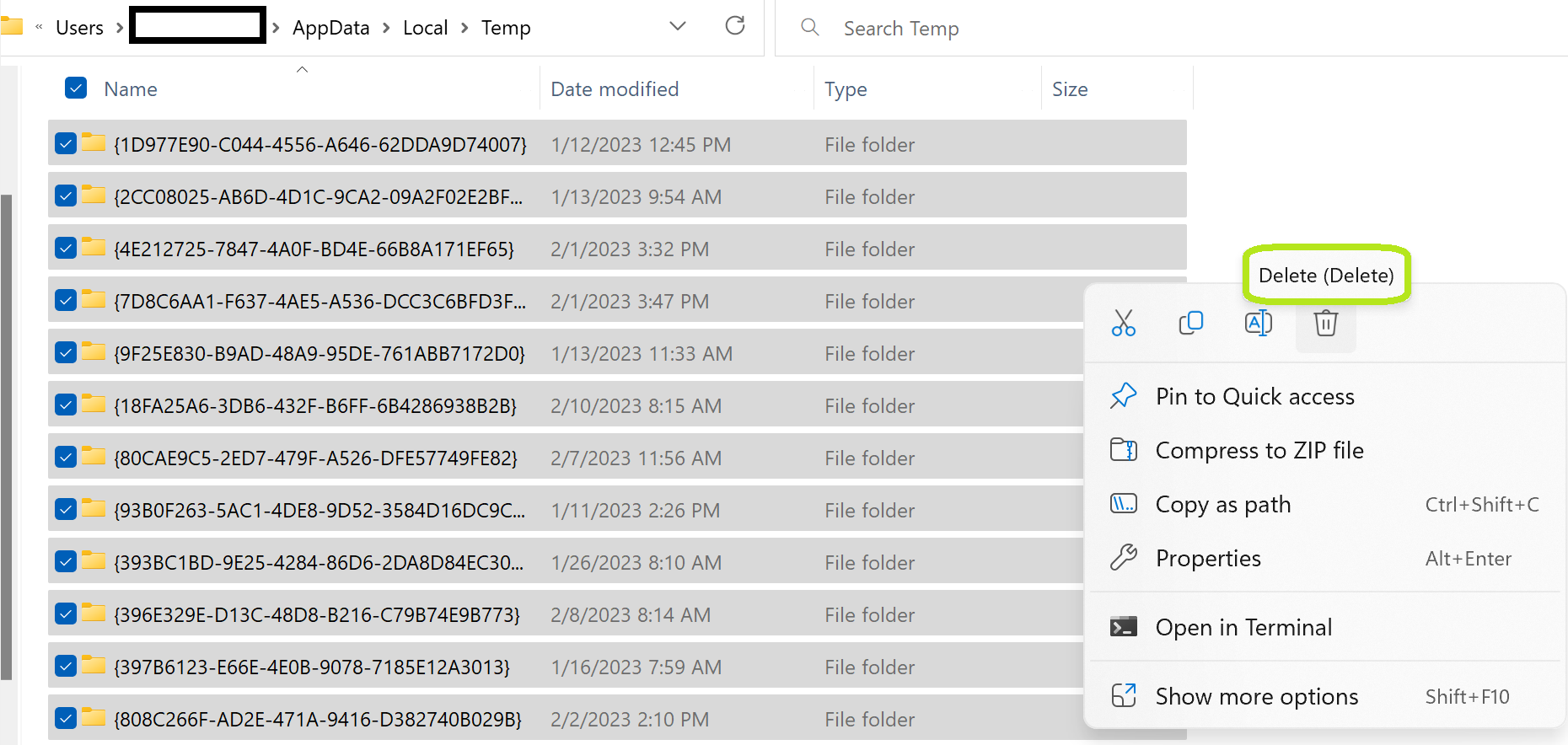Uncheck the {1D977E90-C044-4556 folder checkbox
The image size is (1568, 745).
(66, 143)
